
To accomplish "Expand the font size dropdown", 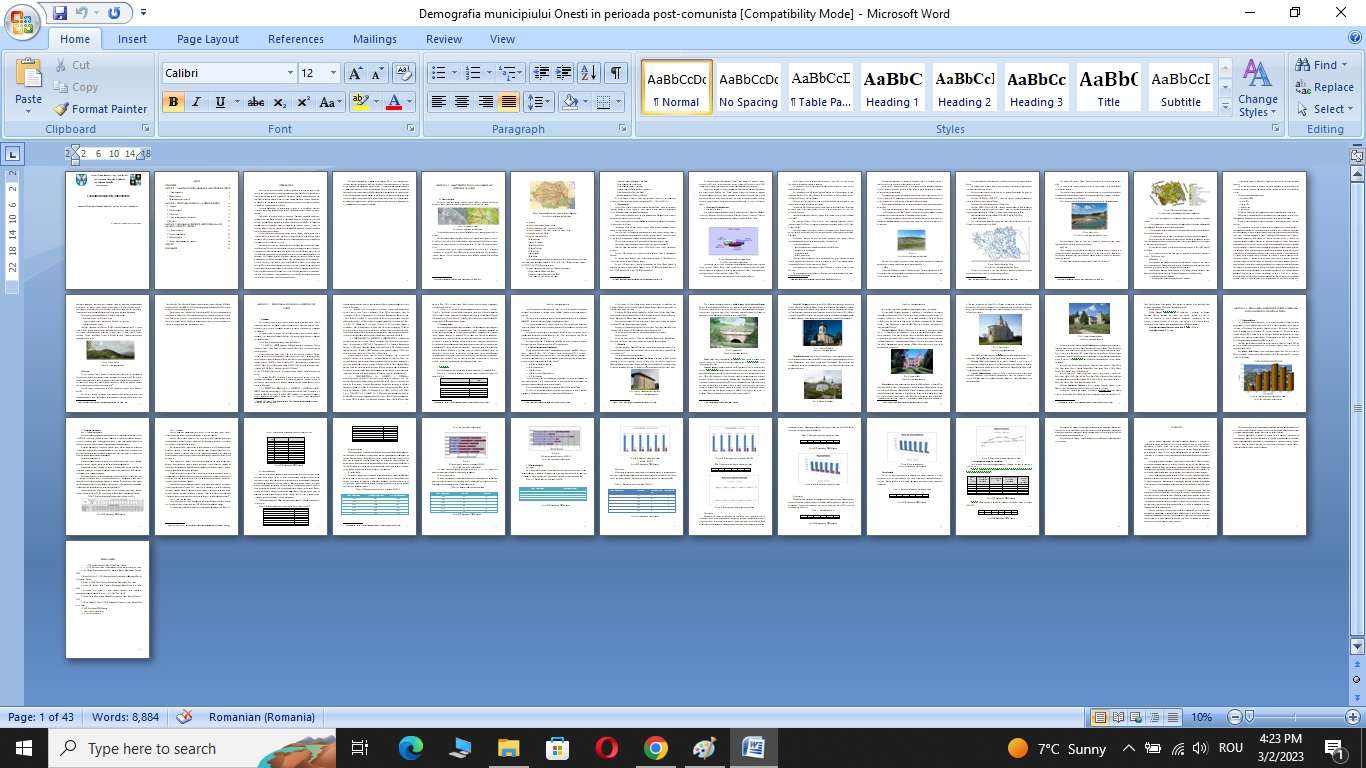I will click(x=333, y=73).
